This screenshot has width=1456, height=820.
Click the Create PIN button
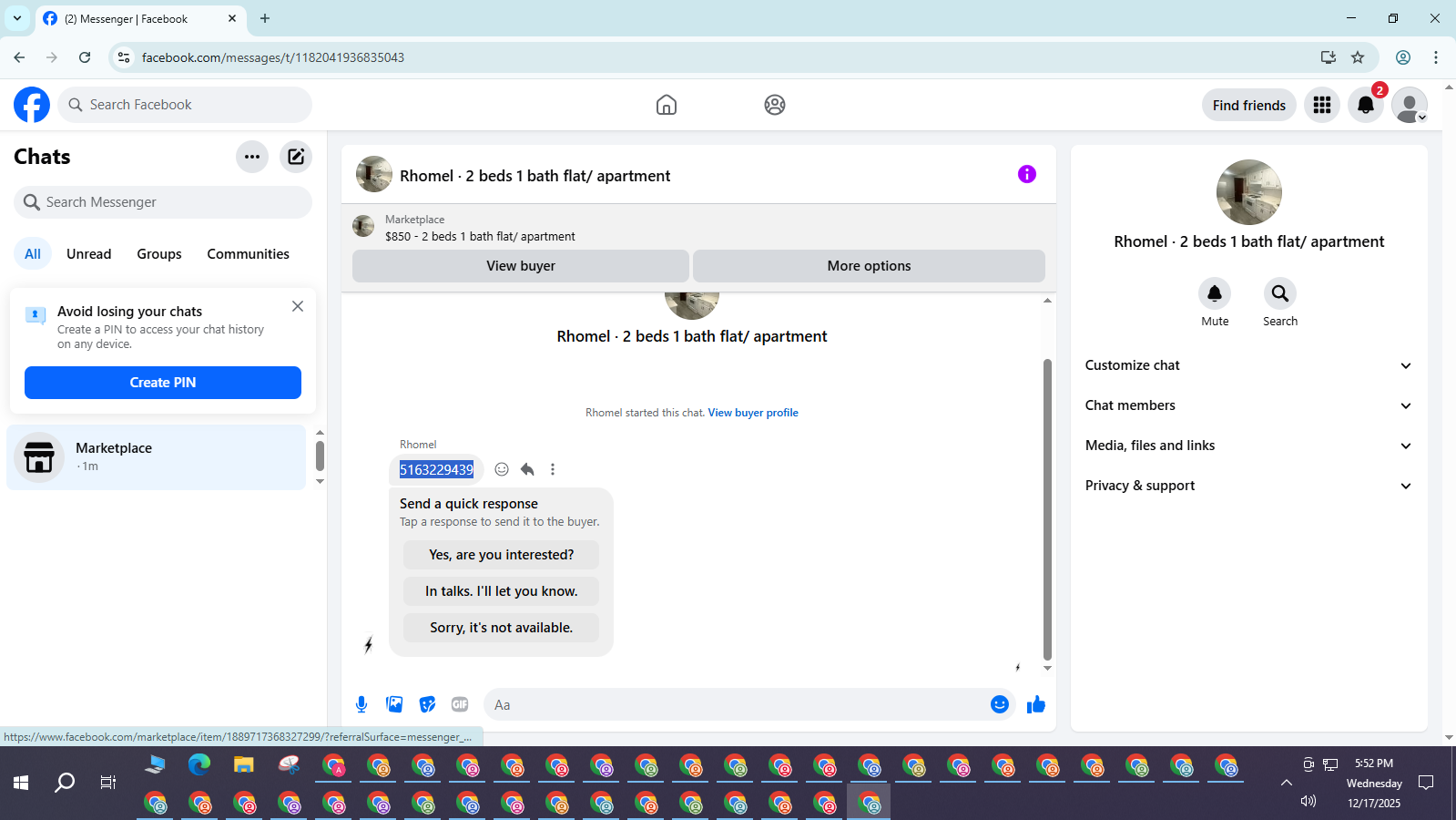click(163, 383)
